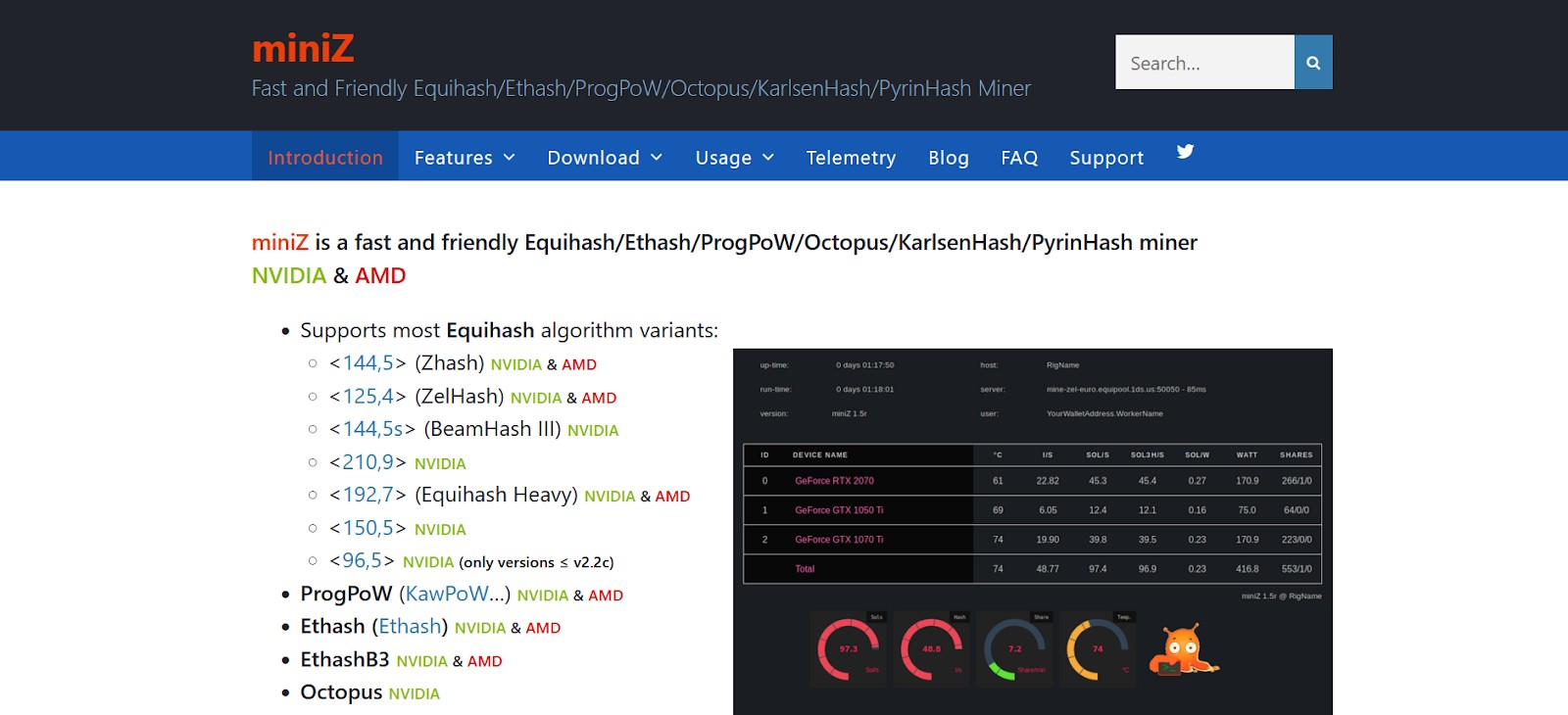Open the 96,5 algorithm link
The width and height of the screenshot is (1568, 715).
[363, 561]
